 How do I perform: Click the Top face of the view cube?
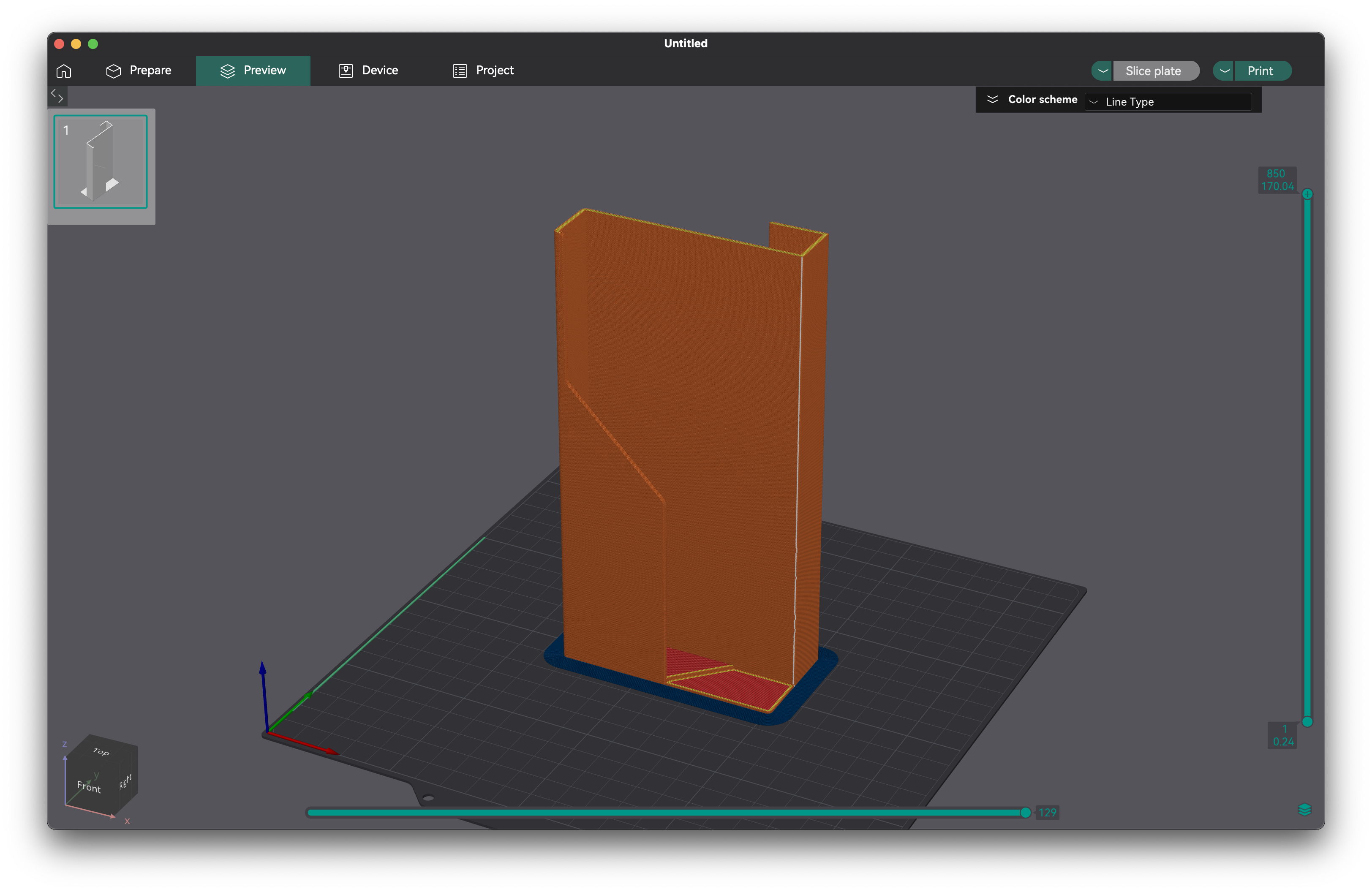(101, 751)
